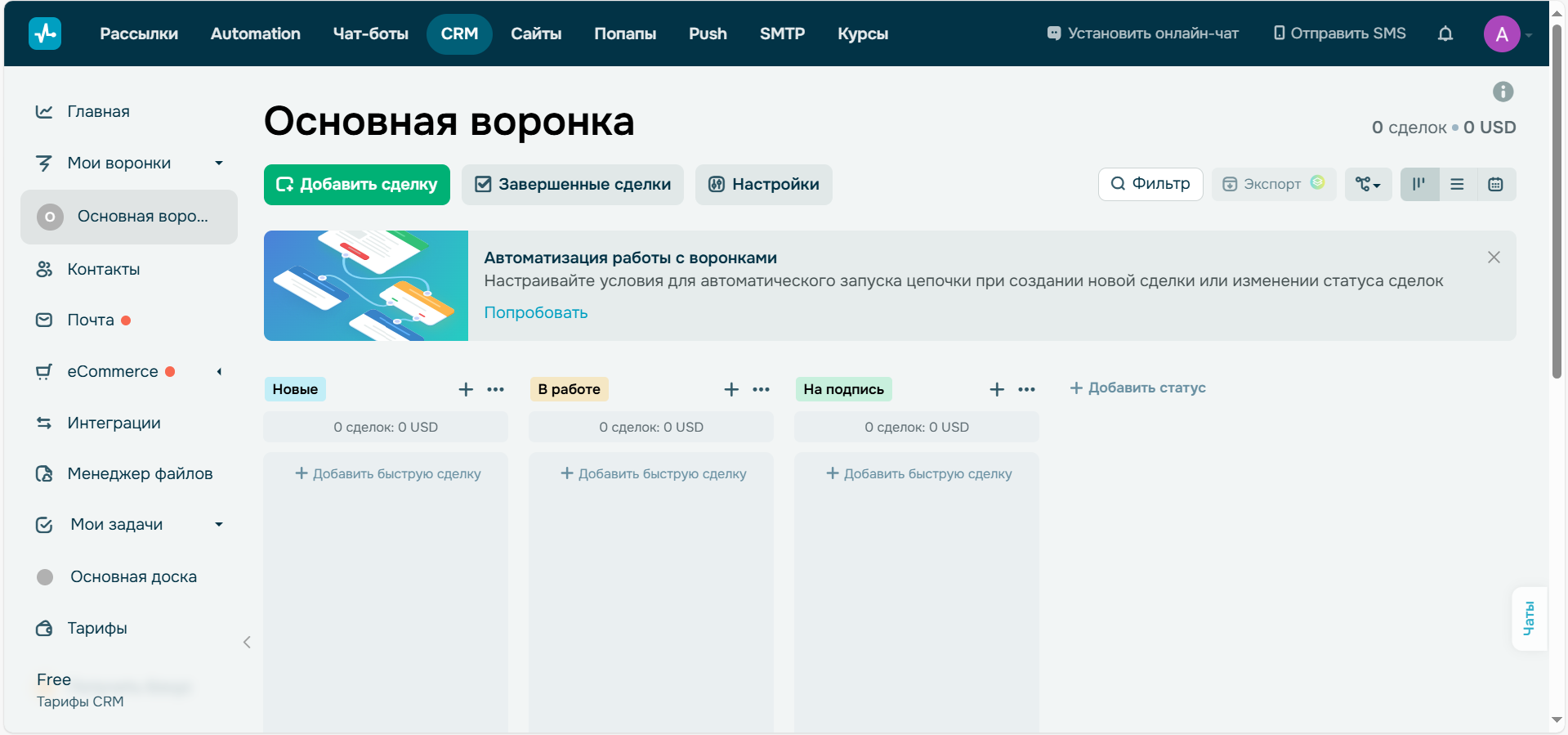Open the Сайты tab
The image size is (1568, 735).
pyautogui.click(x=536, y=34)
